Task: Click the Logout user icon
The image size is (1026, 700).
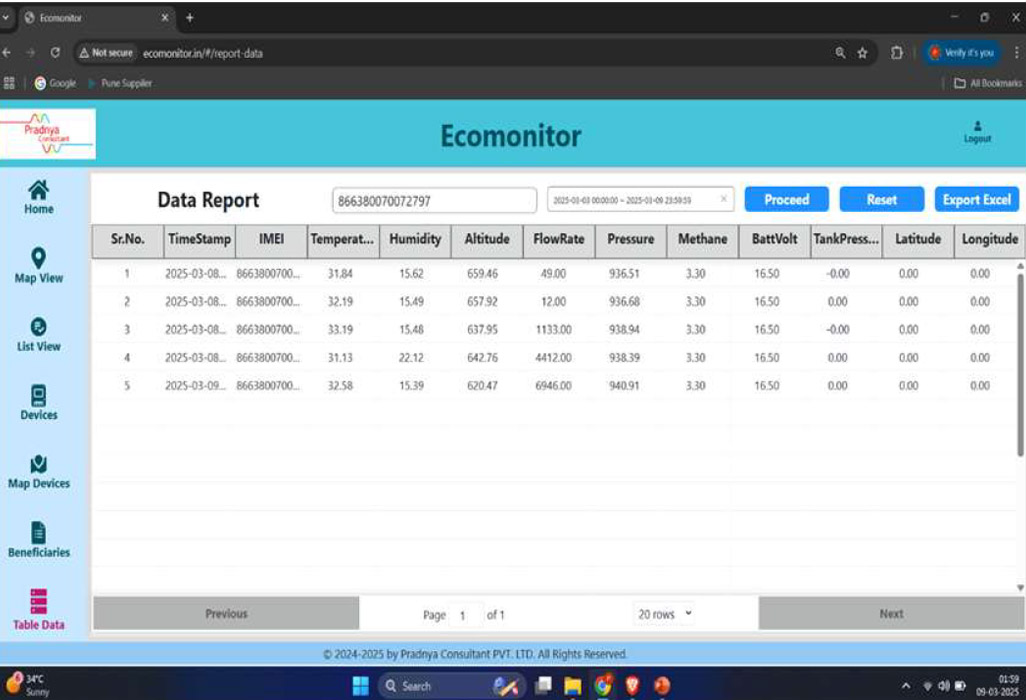Action: [x=977, y=128]
